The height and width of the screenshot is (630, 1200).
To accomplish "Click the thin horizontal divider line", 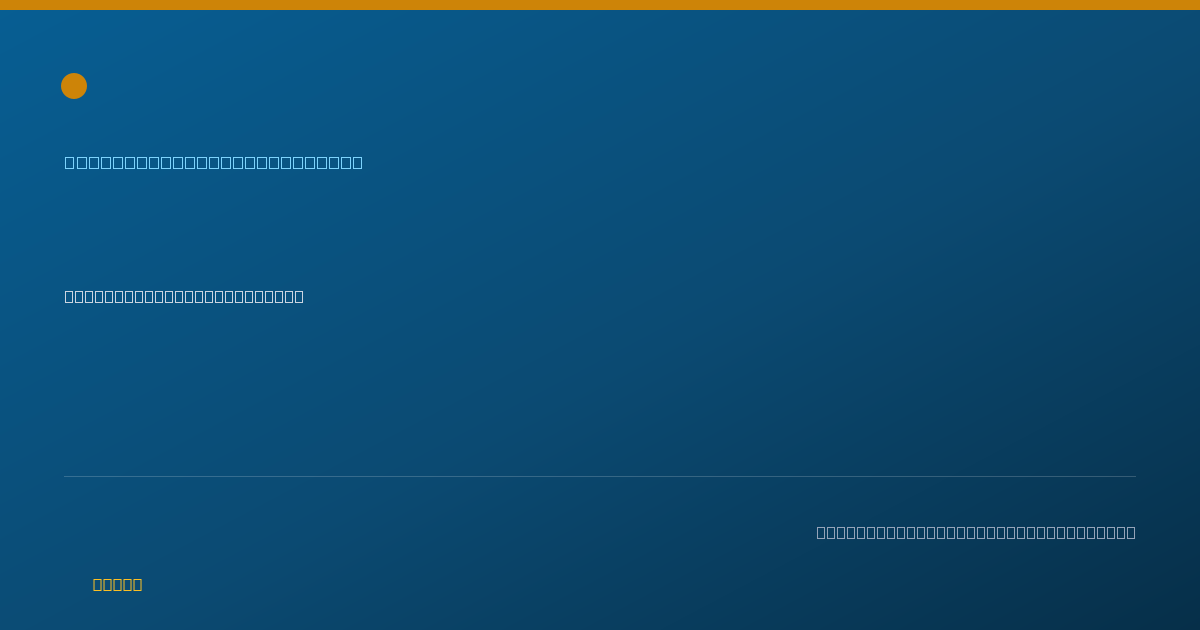I will [600, 476].
